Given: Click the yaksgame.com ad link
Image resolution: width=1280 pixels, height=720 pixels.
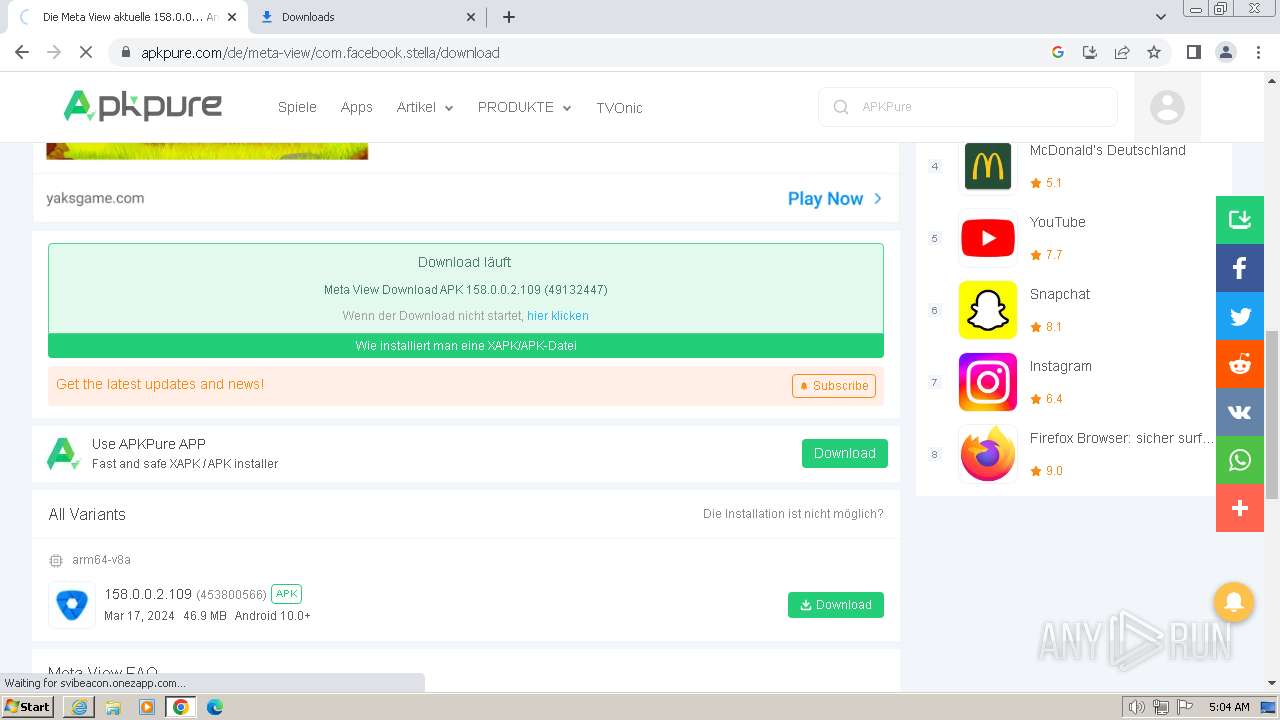Looking at the screenshot, I should 95,198.
